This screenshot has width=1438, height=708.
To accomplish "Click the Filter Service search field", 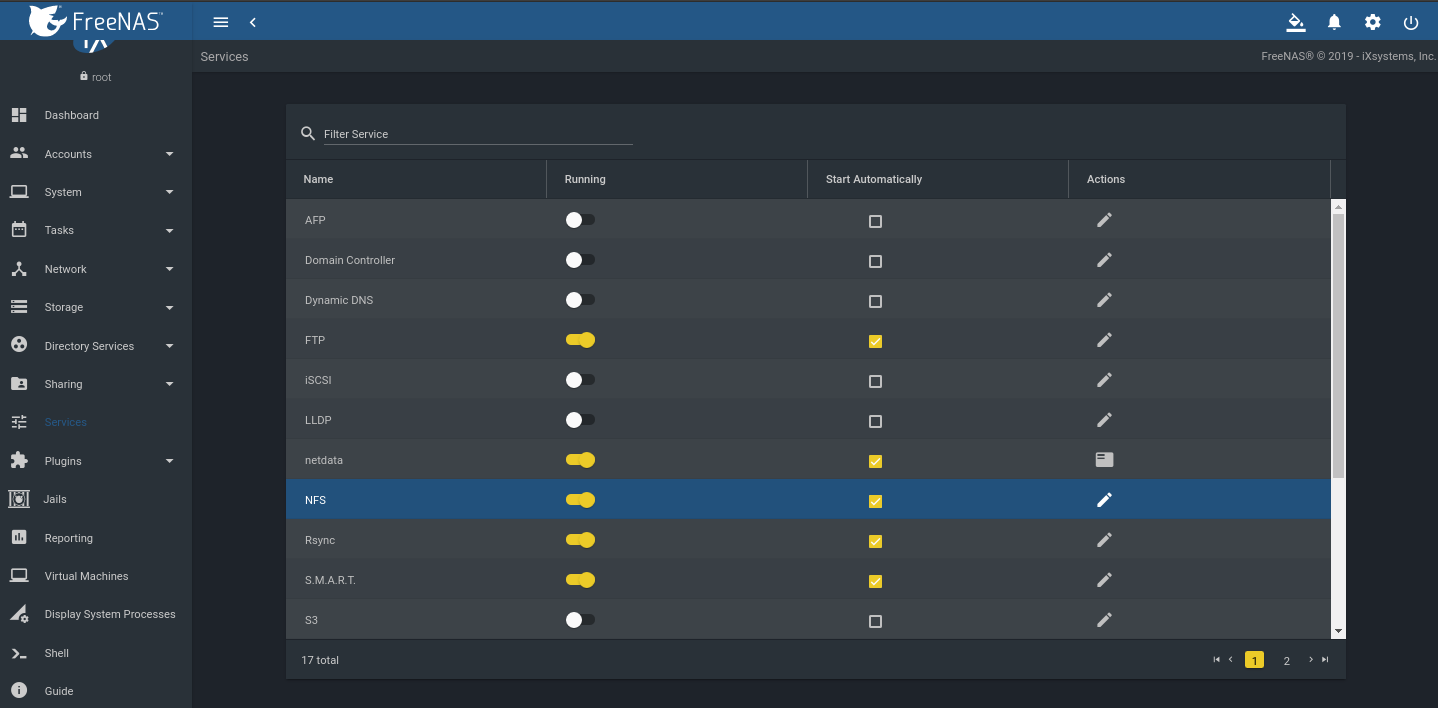I will pyautogui.click(x=478, y=134).
